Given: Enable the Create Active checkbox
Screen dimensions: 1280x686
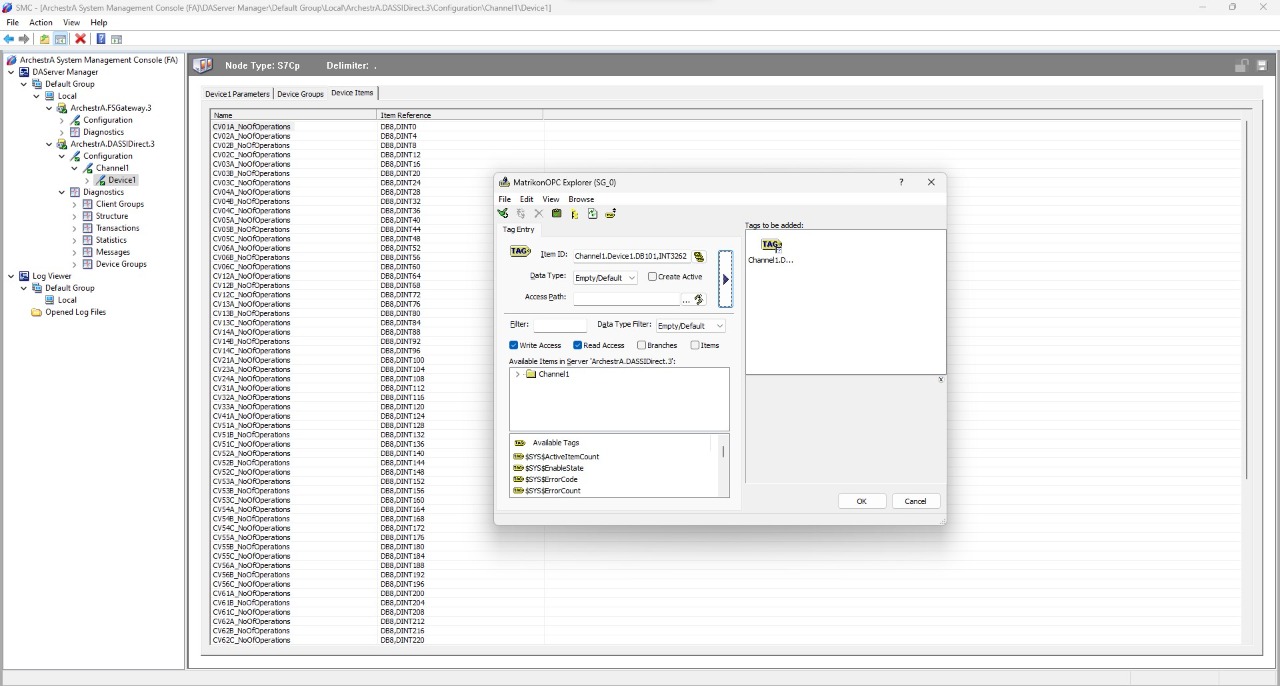Looking at the screenshot, I should (x=652, y=277).
